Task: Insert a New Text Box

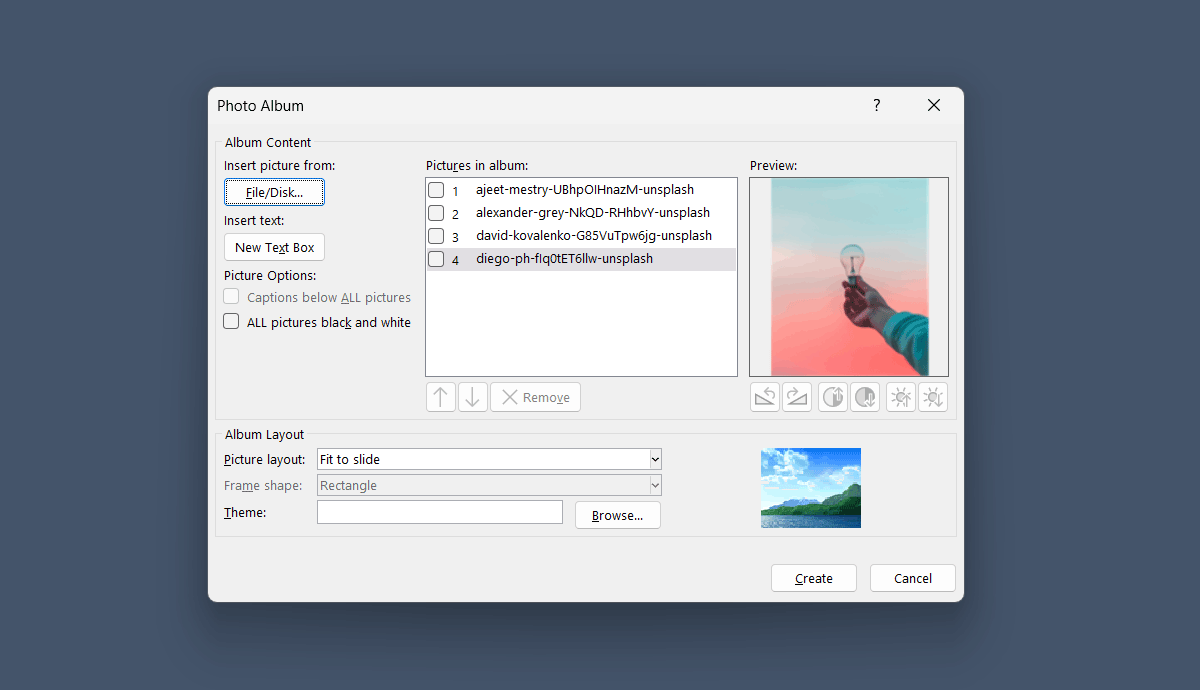Action: click(274, 247)
